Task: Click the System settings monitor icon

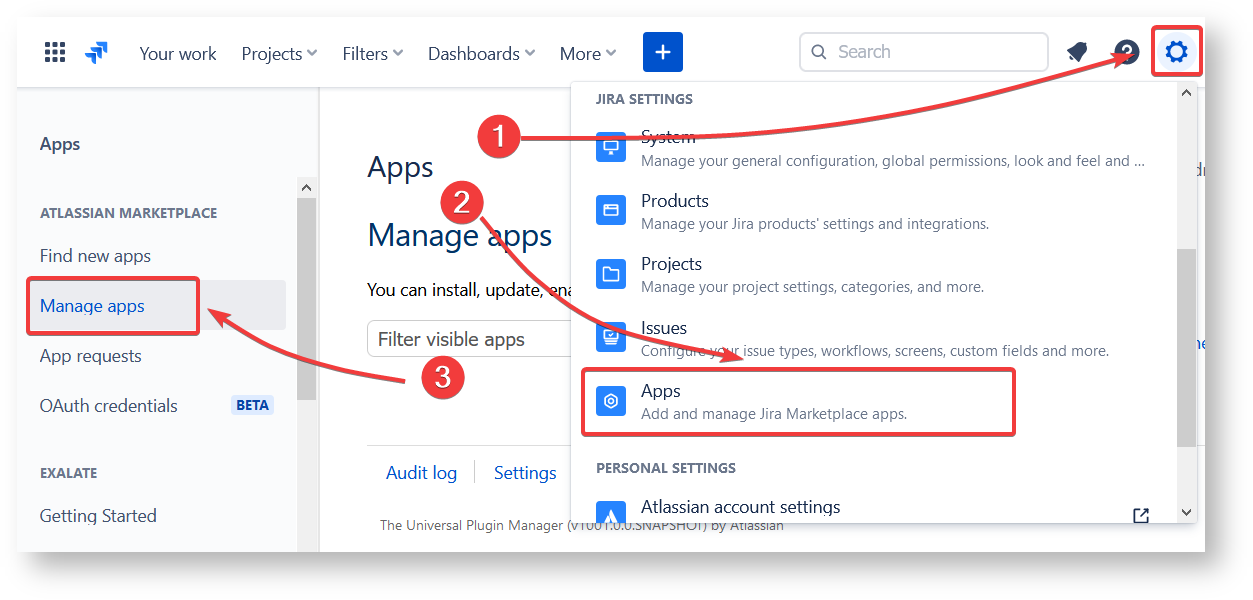Action: [611, 147]
